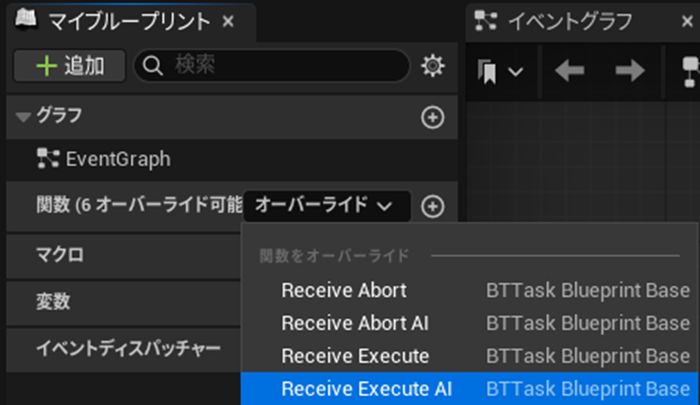Image resolution: width=700 pixels, height=405 pixels.
Task: Select Receive Execute override function
Action: click(355, 356)
